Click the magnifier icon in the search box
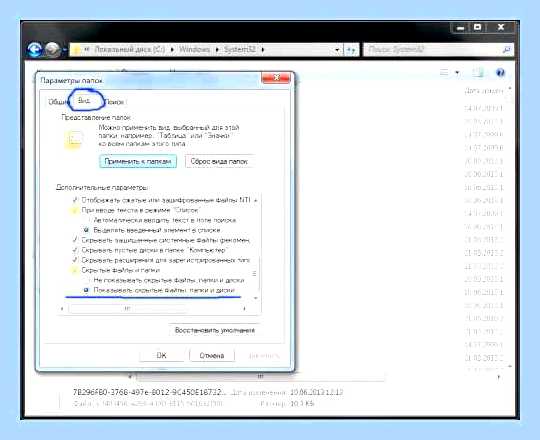 click(x=507, y=50)
